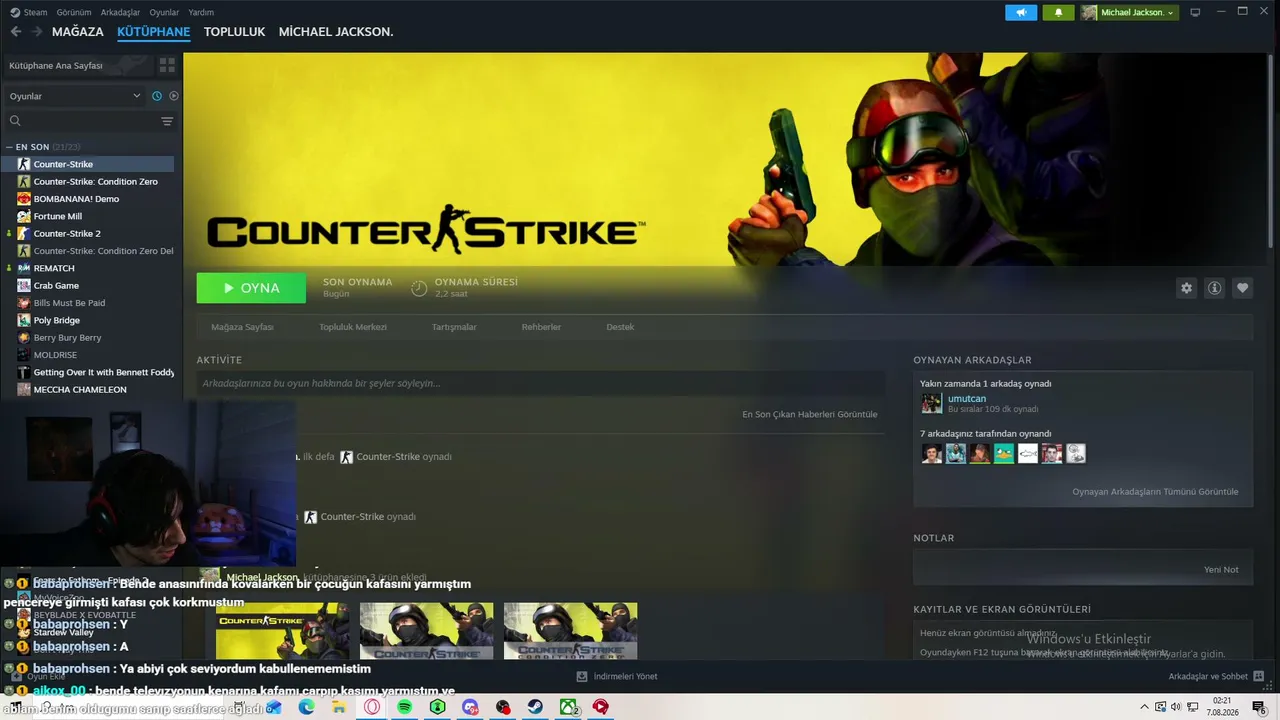Launch Microsoft Edge from taskbar

pyautogui.click(x=306, y=707)
